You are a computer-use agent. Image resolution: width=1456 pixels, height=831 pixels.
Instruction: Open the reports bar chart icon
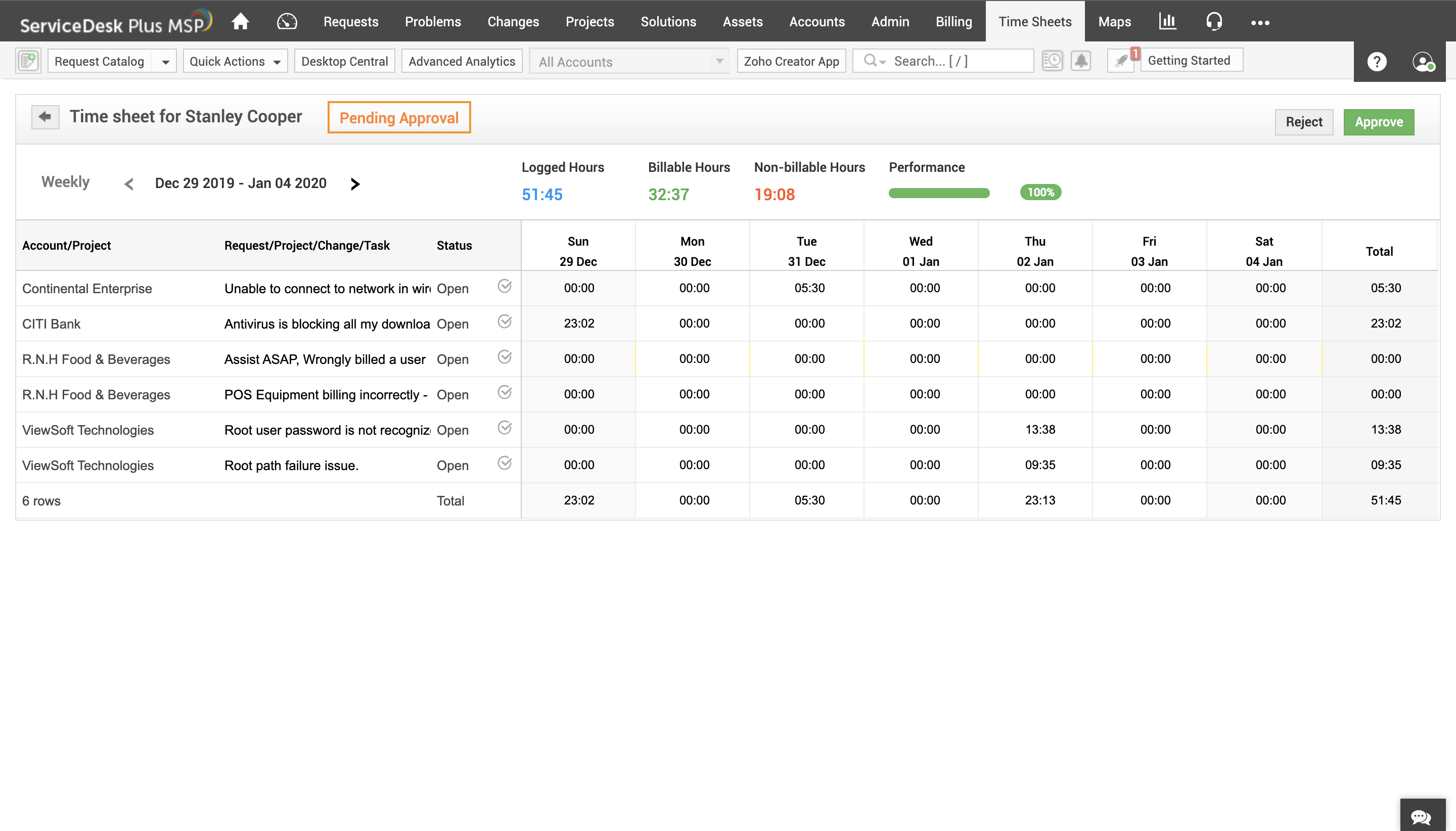pyautogui.click(x=1168, y=21)
